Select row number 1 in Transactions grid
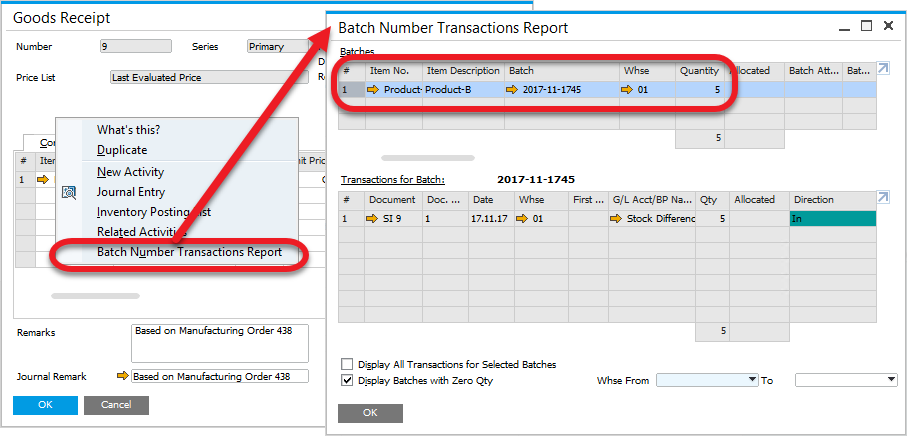This screenshot has height=436, width=907. [352, 219]
